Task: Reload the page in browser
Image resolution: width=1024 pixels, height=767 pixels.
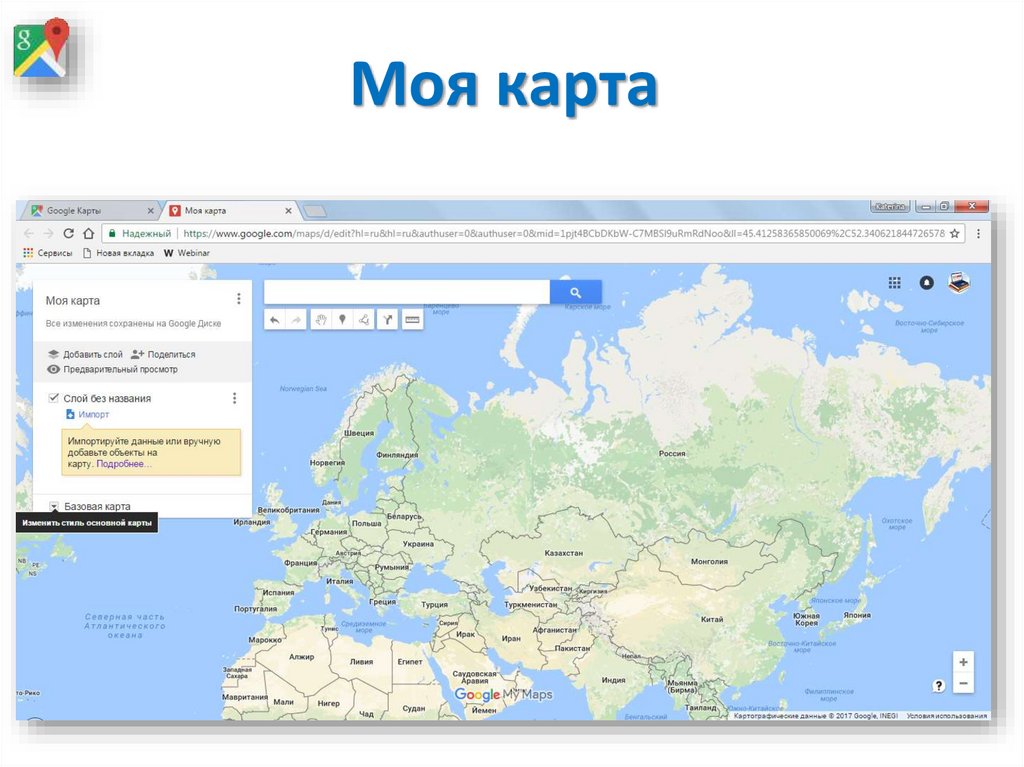Action: coord(69,233)
